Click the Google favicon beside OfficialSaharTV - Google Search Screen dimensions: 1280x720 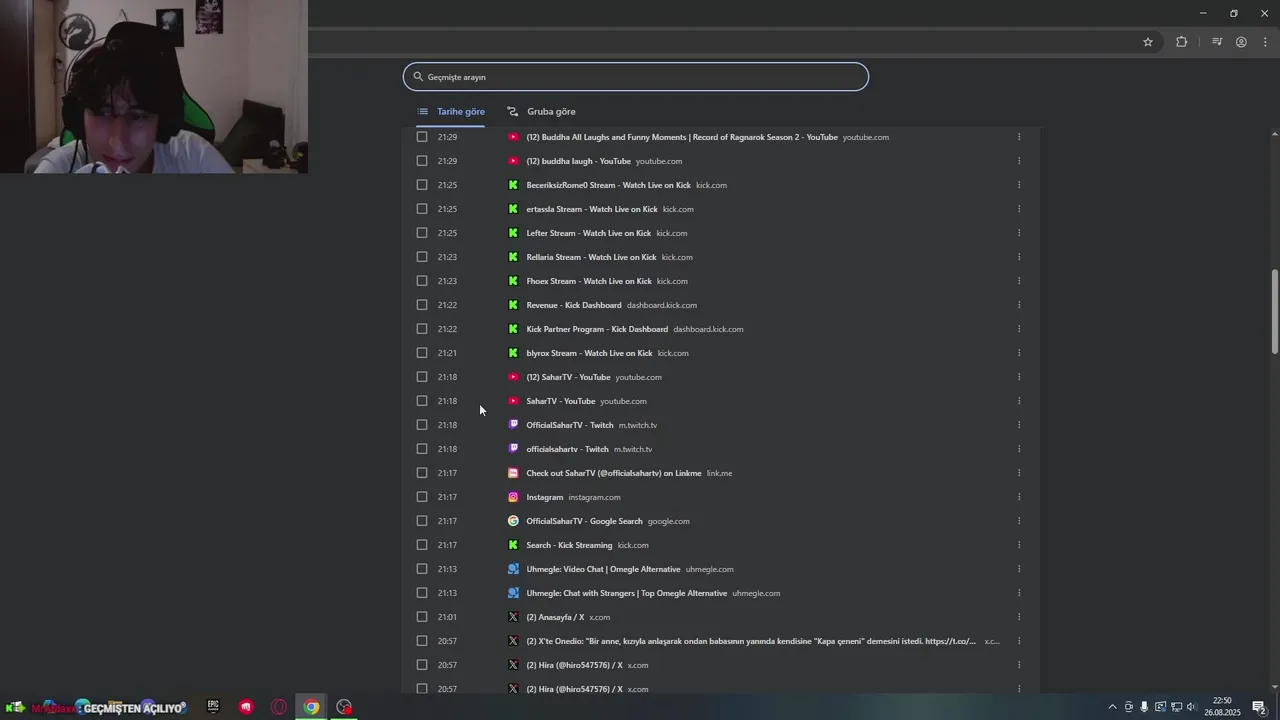(x=513, y=521)
